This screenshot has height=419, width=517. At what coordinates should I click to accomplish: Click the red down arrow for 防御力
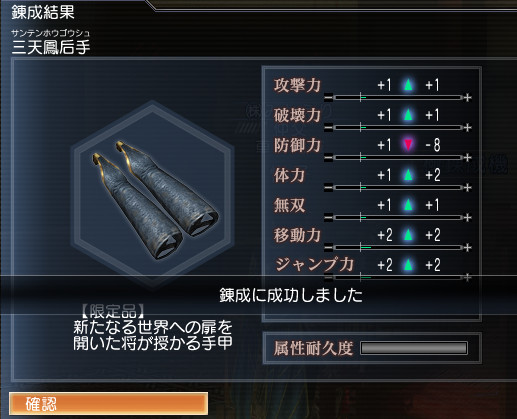[x=408, y=145]
